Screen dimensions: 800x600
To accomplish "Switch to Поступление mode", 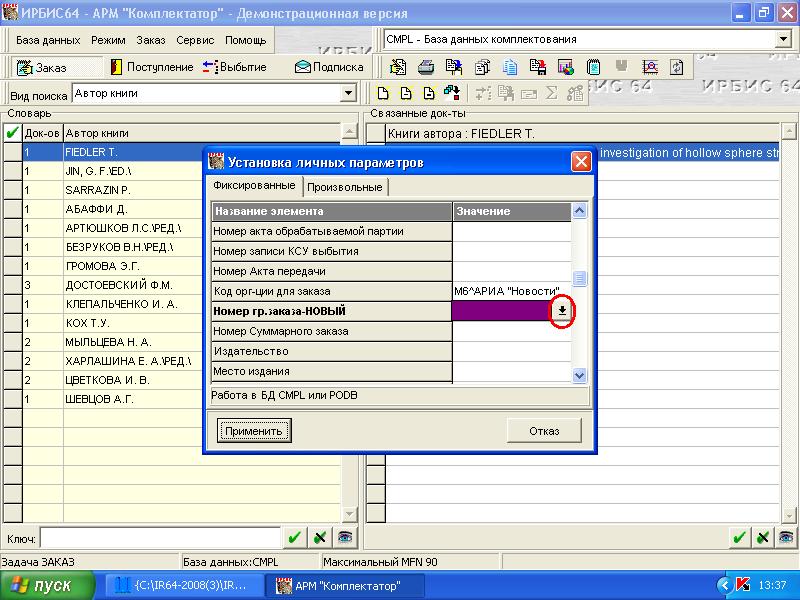I will 151,67.
